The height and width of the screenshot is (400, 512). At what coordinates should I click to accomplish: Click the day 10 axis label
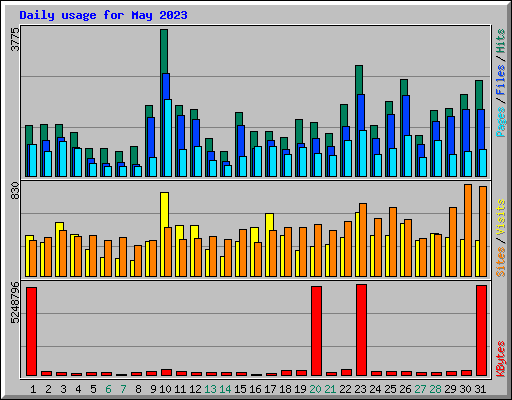pyautogui.click(x=166, y=389)
